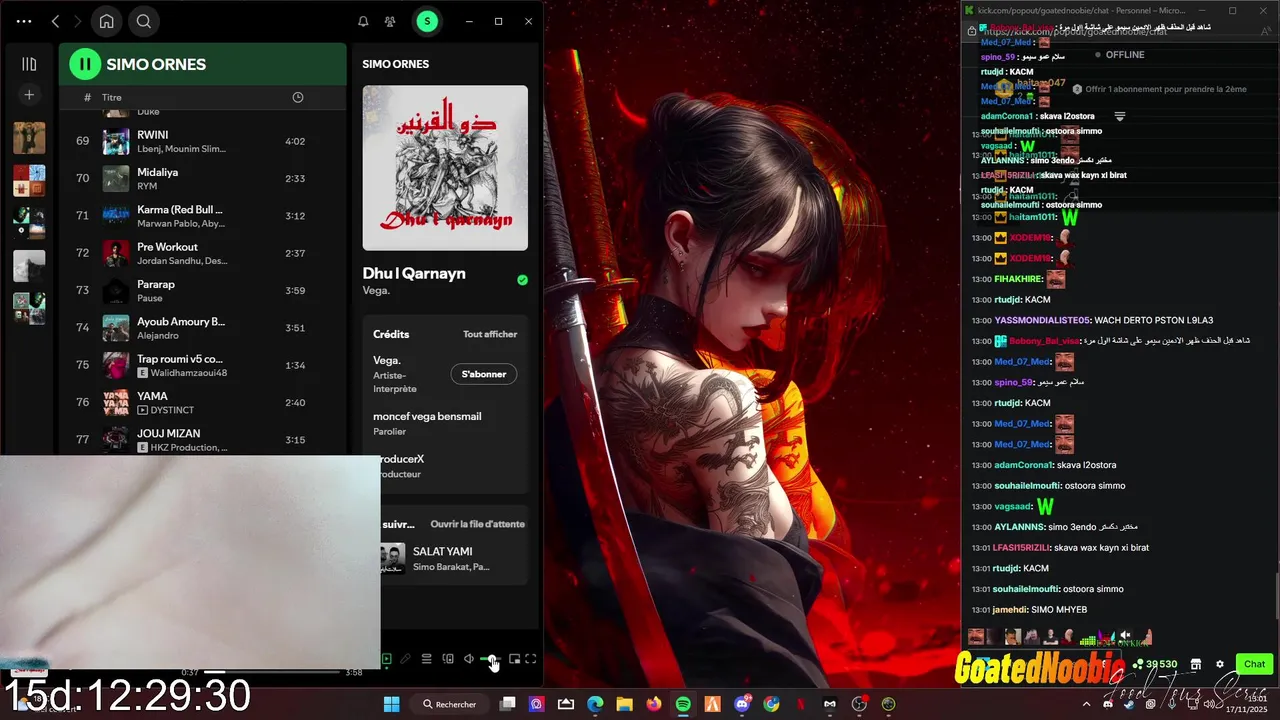Open the queue list icon in player bar
Viewport: 1280px width, 720px height.
click(426, 659)
